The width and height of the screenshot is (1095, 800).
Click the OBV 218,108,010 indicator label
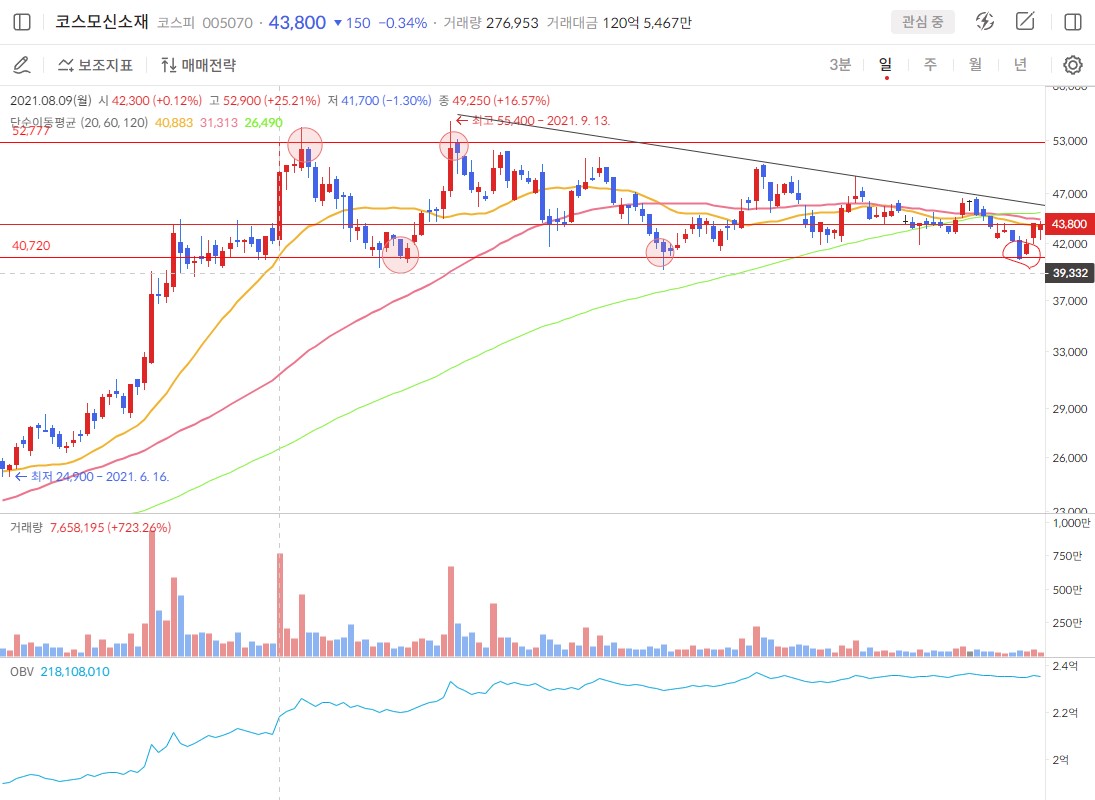(60, 672)
